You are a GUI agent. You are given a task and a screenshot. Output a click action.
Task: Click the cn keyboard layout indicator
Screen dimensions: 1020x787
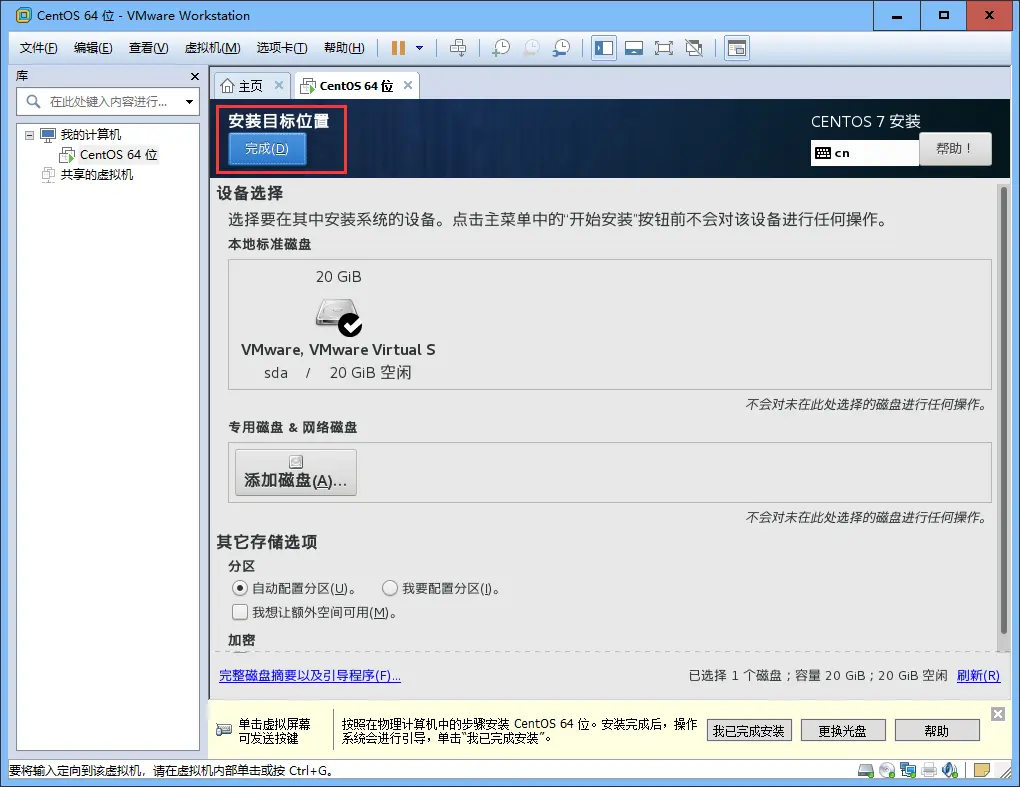[x=865, y=153]
